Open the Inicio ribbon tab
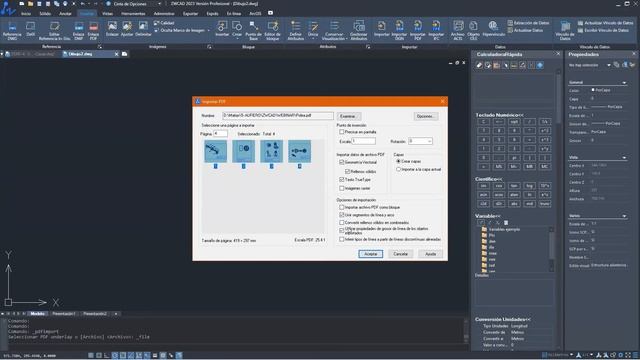 26,13
